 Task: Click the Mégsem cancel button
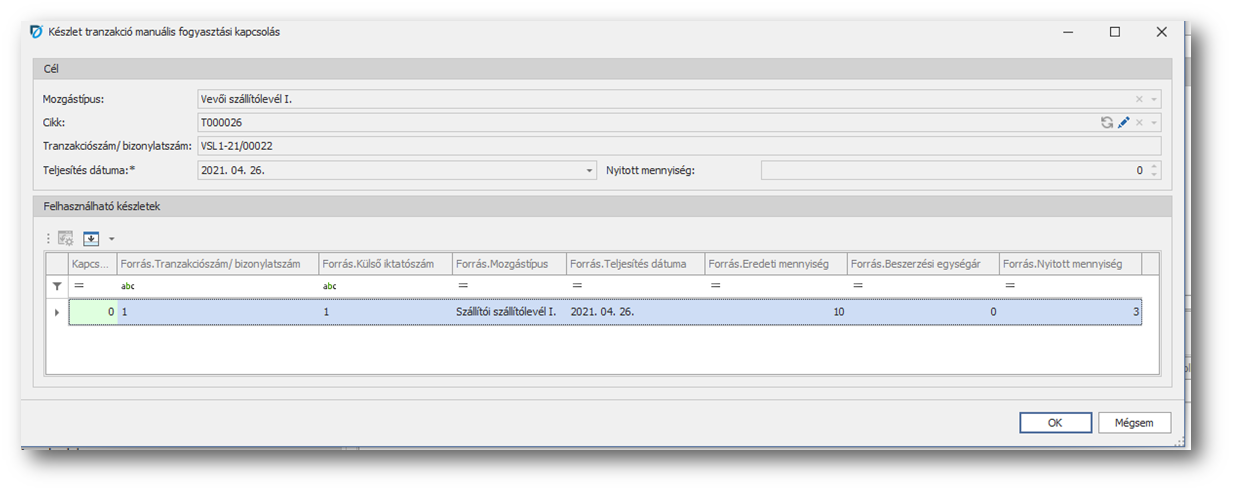pyautogui.click(x=1133, y=422)
